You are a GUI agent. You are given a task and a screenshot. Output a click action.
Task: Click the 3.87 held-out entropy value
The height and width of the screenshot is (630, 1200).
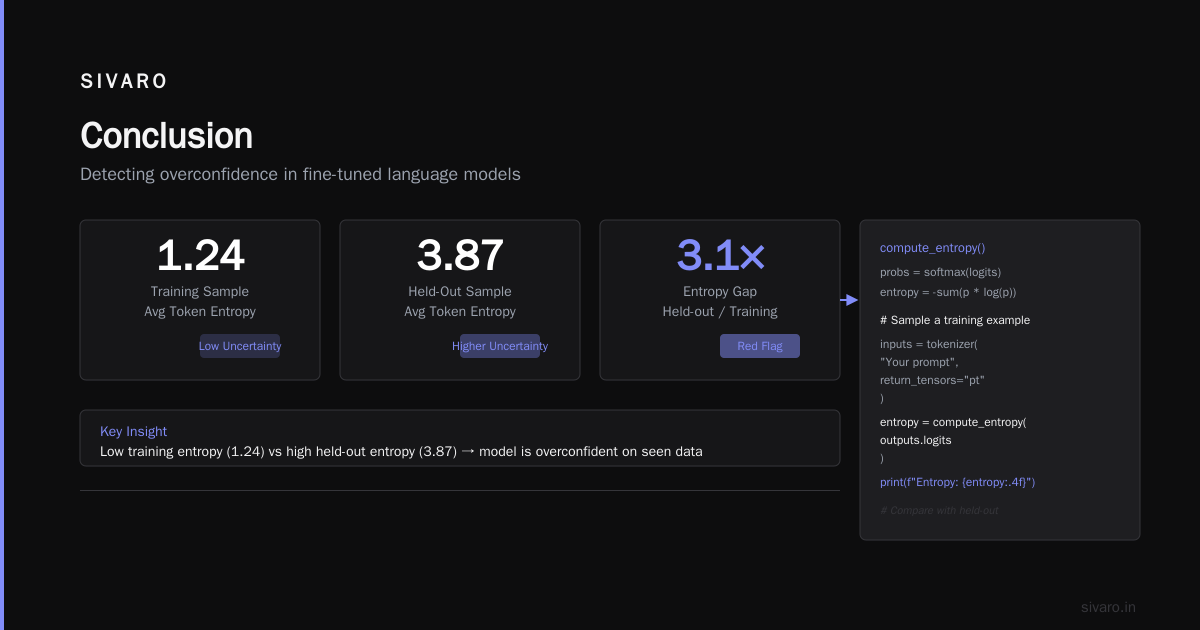coord(460,256)
